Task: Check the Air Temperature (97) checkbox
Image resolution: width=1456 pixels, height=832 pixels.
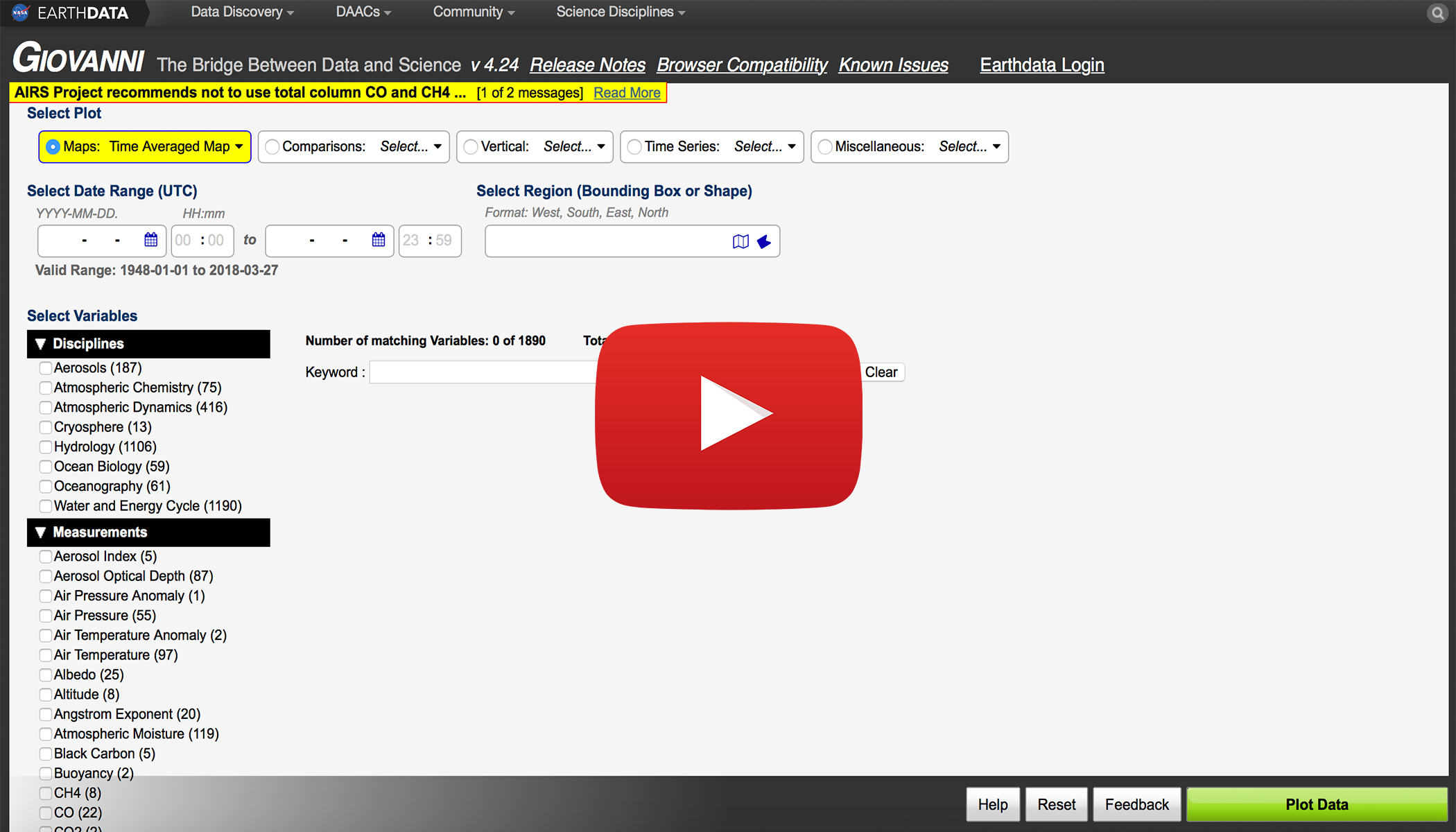Action: tap(46, 655)
